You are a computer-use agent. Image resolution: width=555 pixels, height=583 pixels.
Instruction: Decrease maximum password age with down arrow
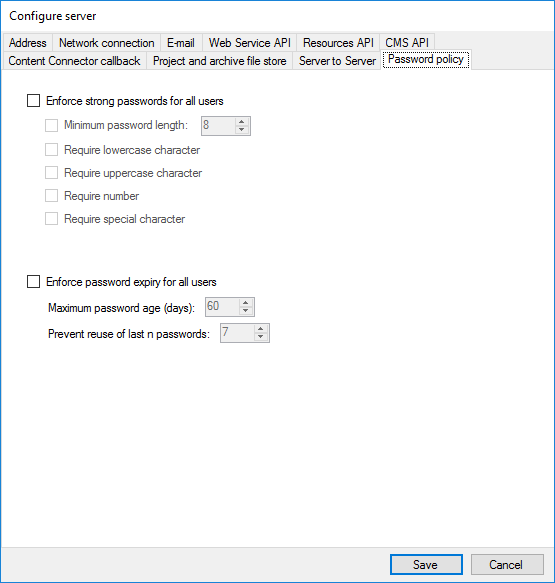(245, 311)
